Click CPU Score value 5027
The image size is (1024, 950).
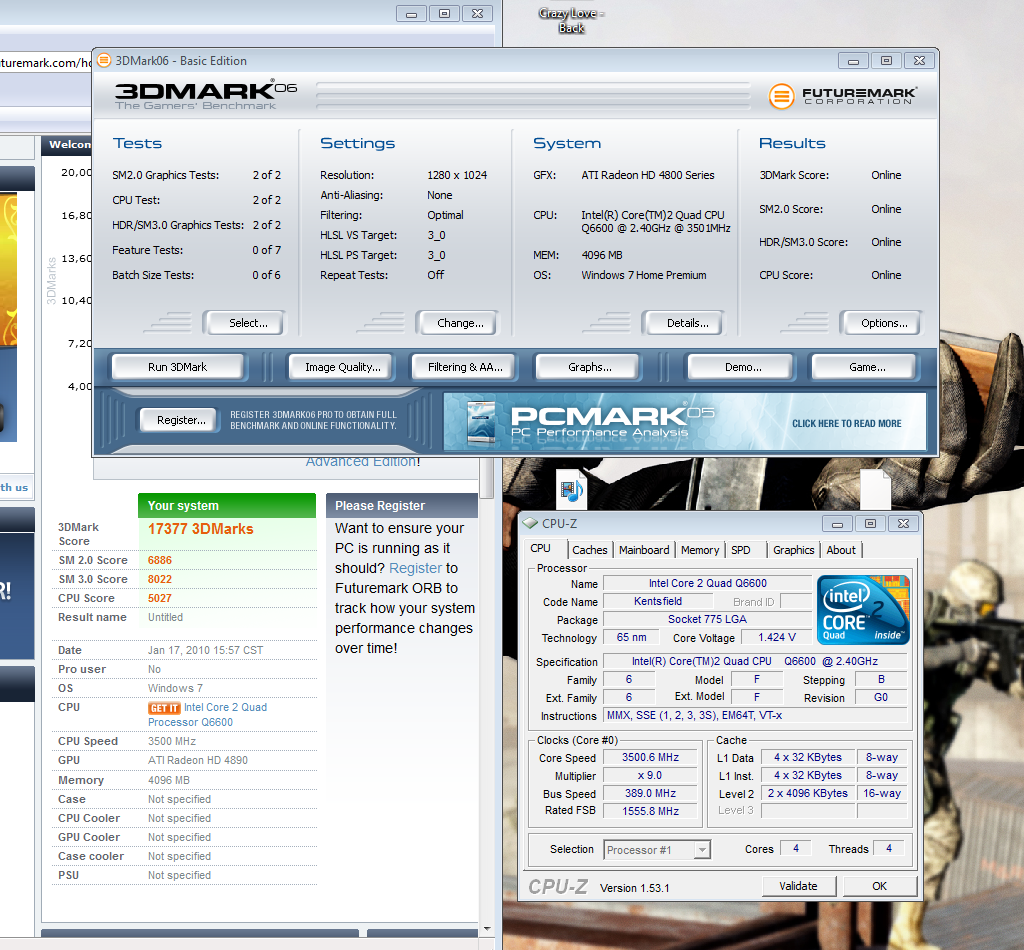click(x=160, y=598)
